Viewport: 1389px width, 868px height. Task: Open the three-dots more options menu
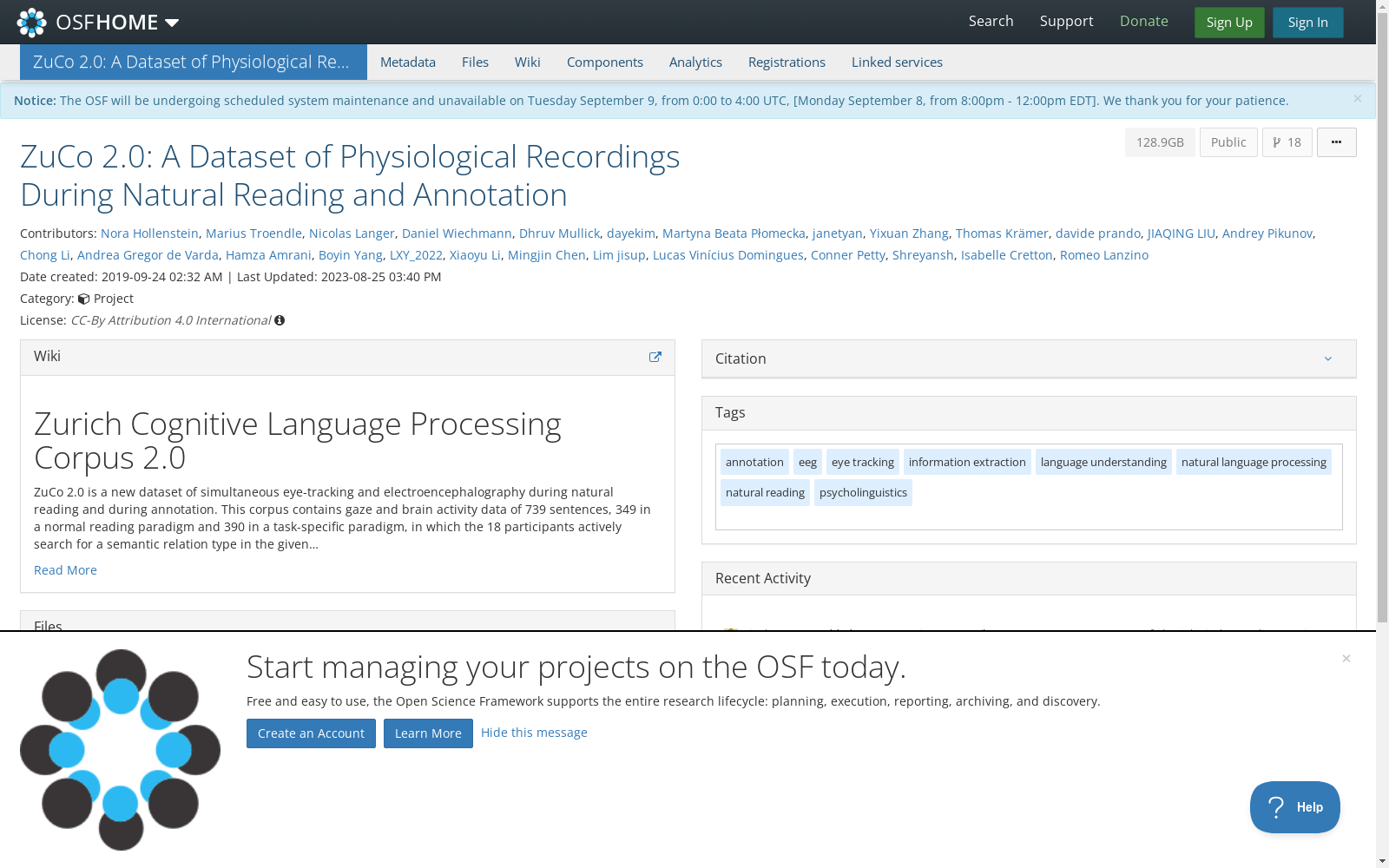[1336, 142]
